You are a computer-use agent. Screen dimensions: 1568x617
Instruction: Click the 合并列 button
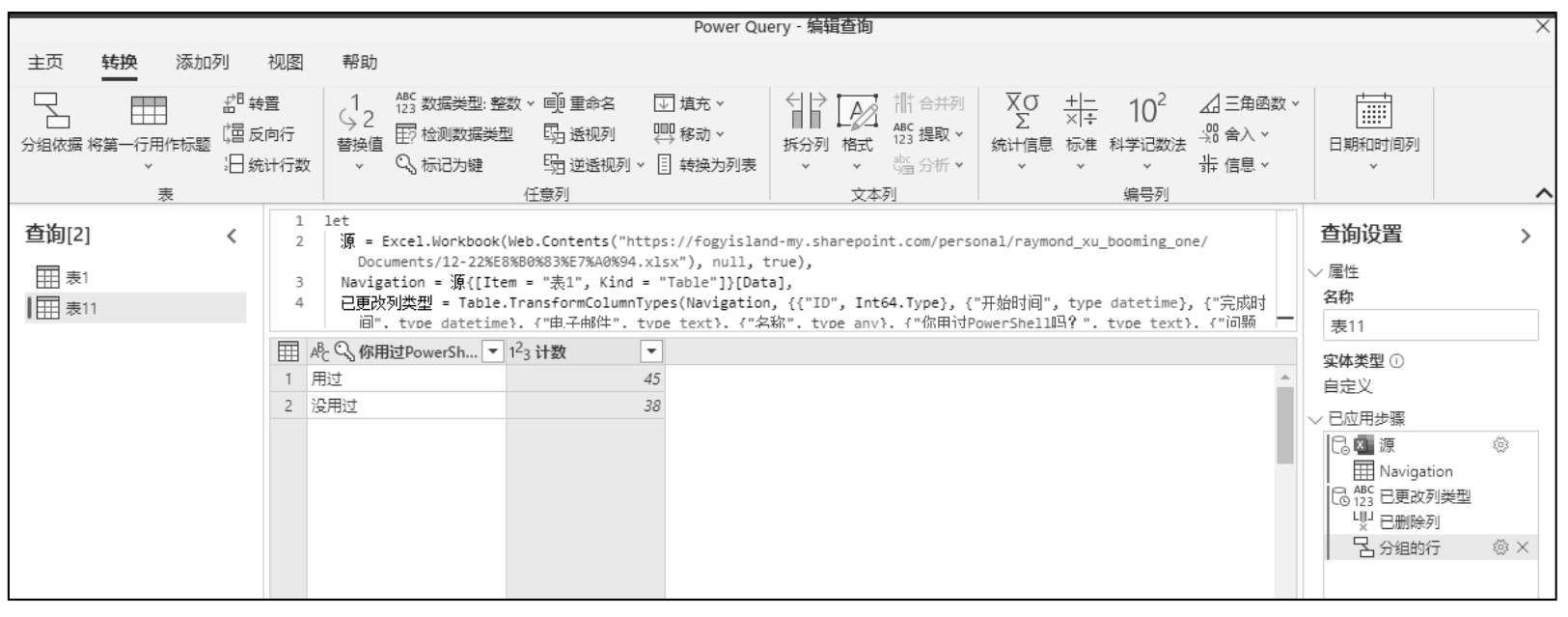click(x=928, y=103)
